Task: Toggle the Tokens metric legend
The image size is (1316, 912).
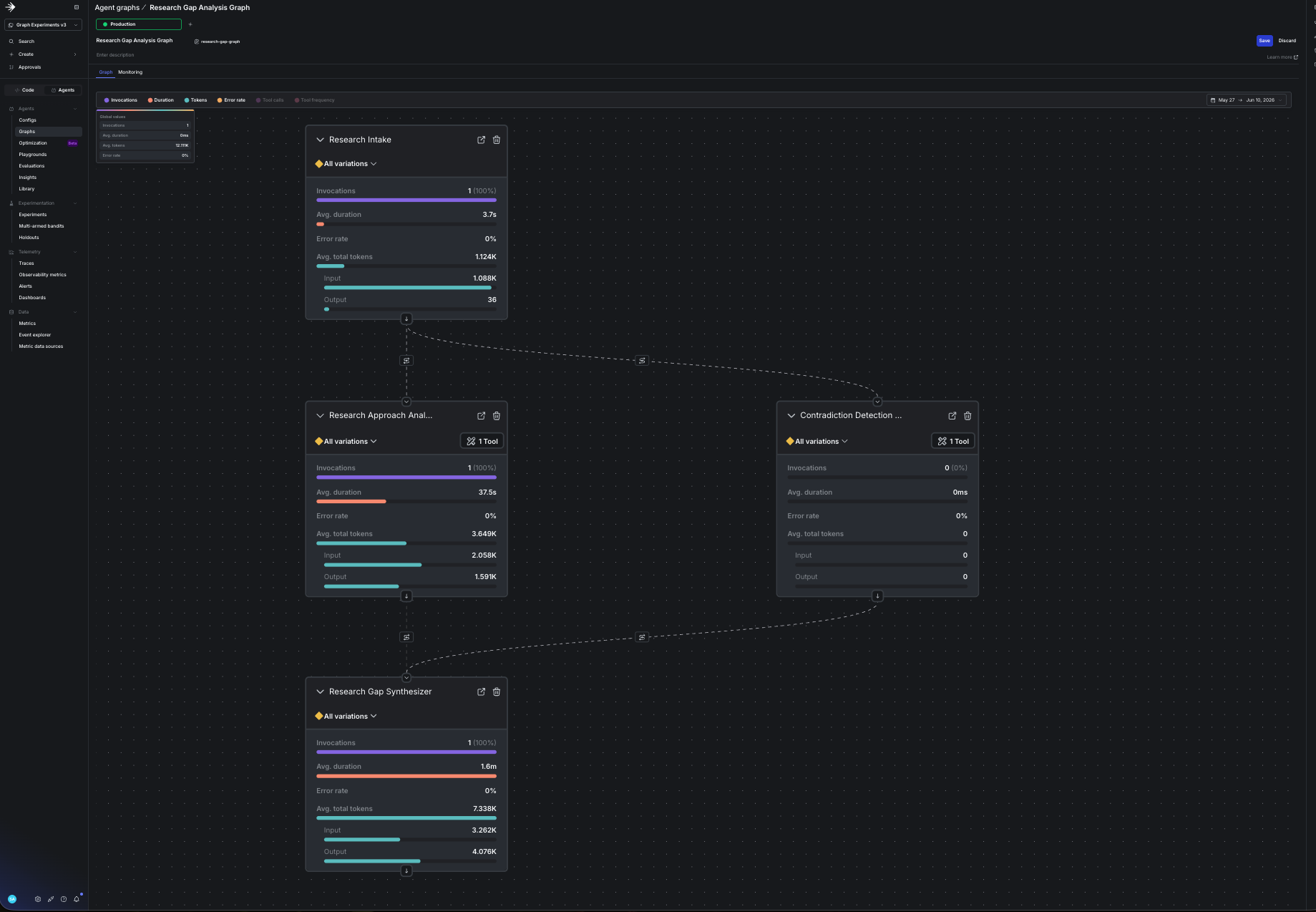Action: click(x=195, y=100)
